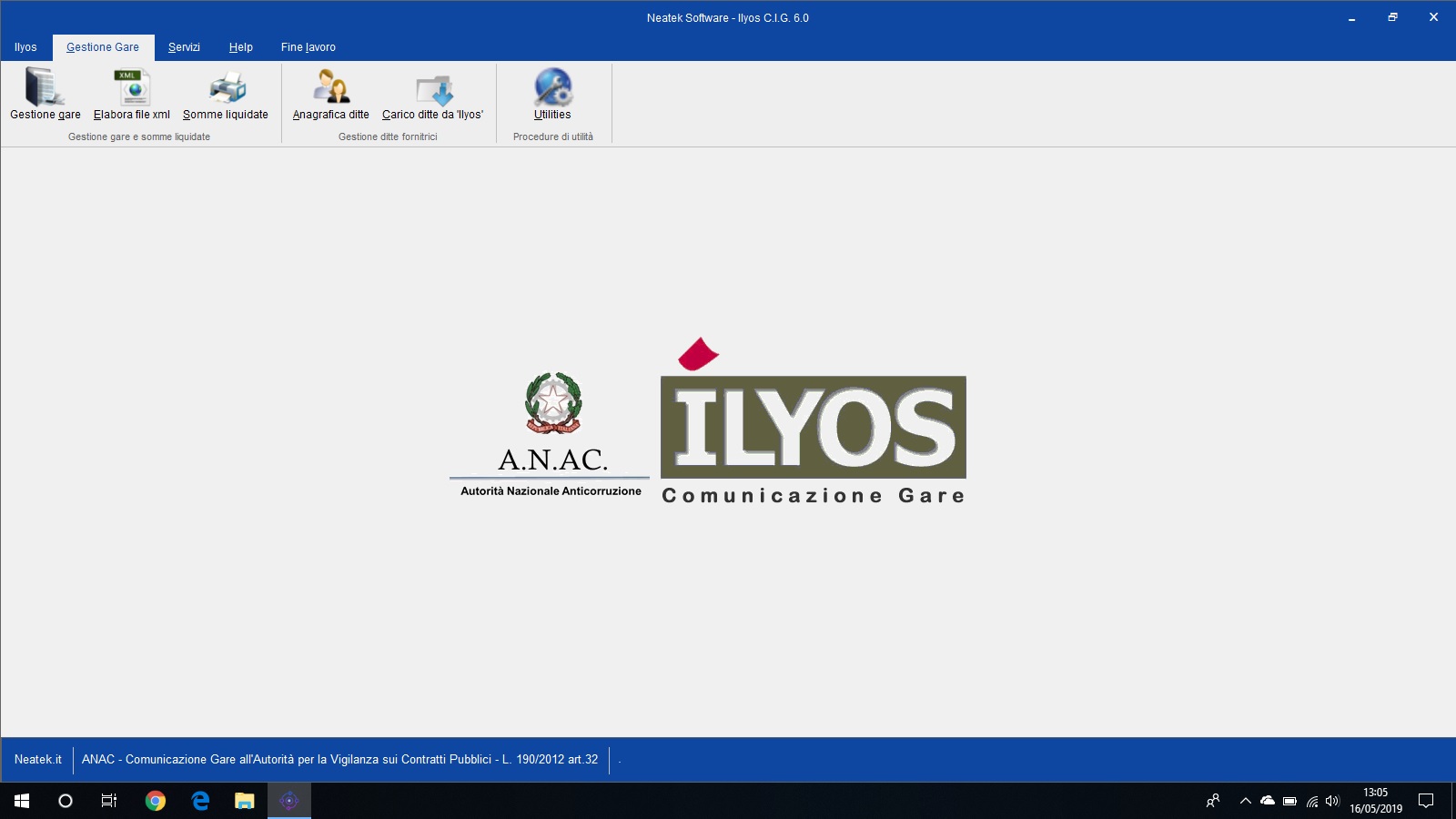The image size is (1456, 819).
Task: Launch Google Chrome from taskbar
Action: (156, 801)
